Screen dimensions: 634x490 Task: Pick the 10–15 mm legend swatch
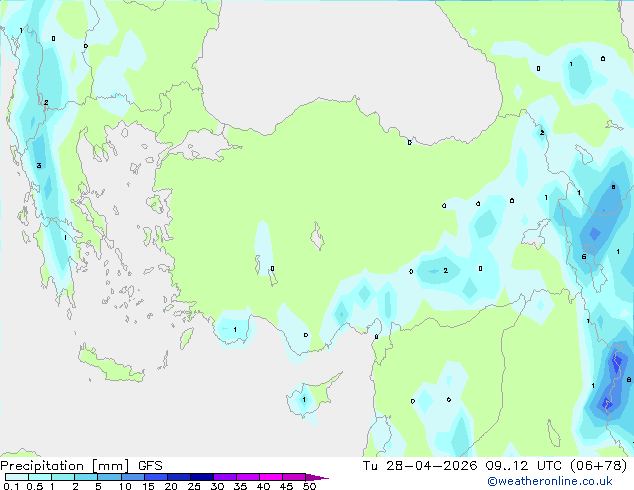pyautogui.click(x=133, y=477)
